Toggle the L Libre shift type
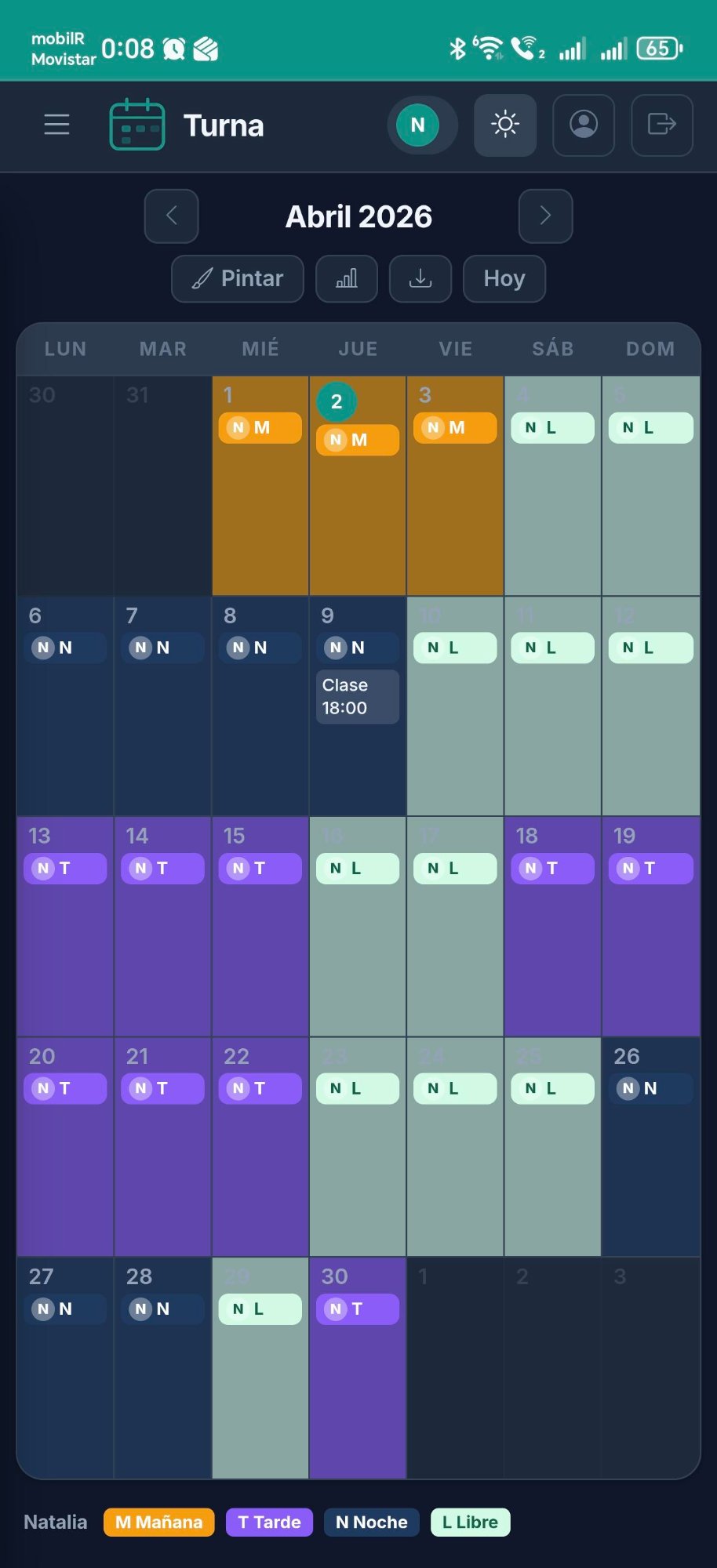Screen dimensions: 717x1568 pyautogui.click(x=470, y=1522)
